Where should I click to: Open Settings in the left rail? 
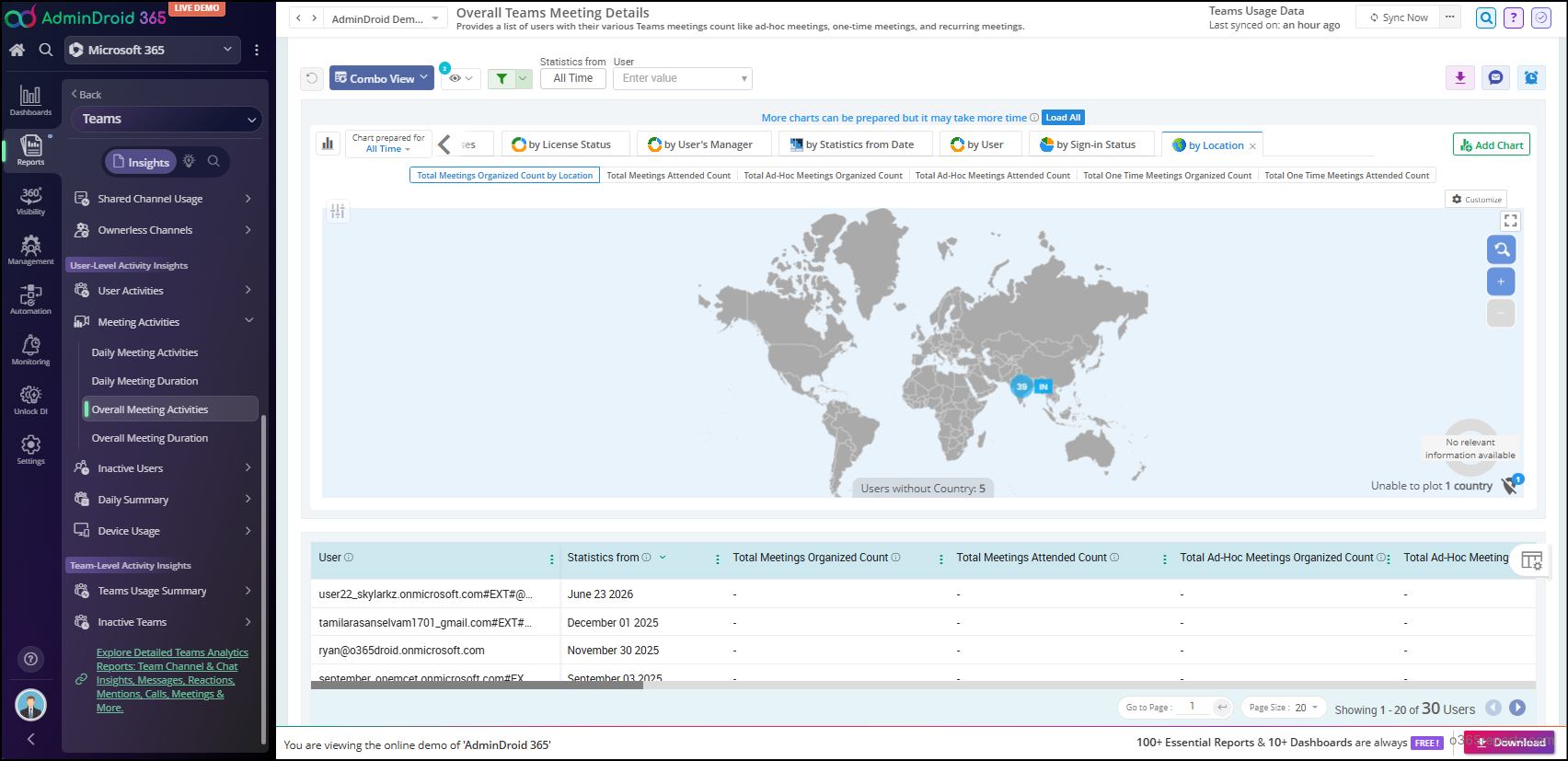(30, 449)
